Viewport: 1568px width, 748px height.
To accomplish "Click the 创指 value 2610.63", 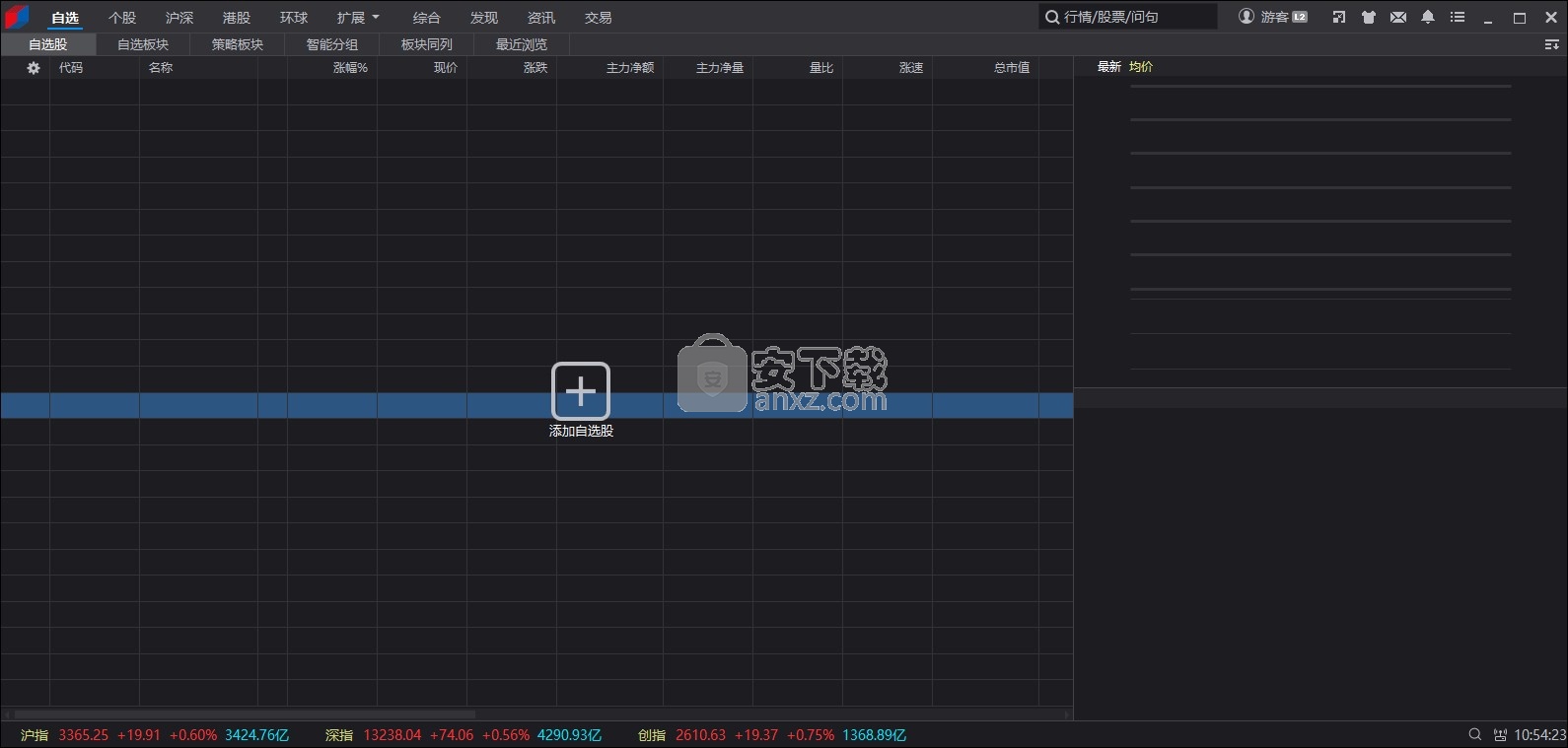I will click(701, 735).
